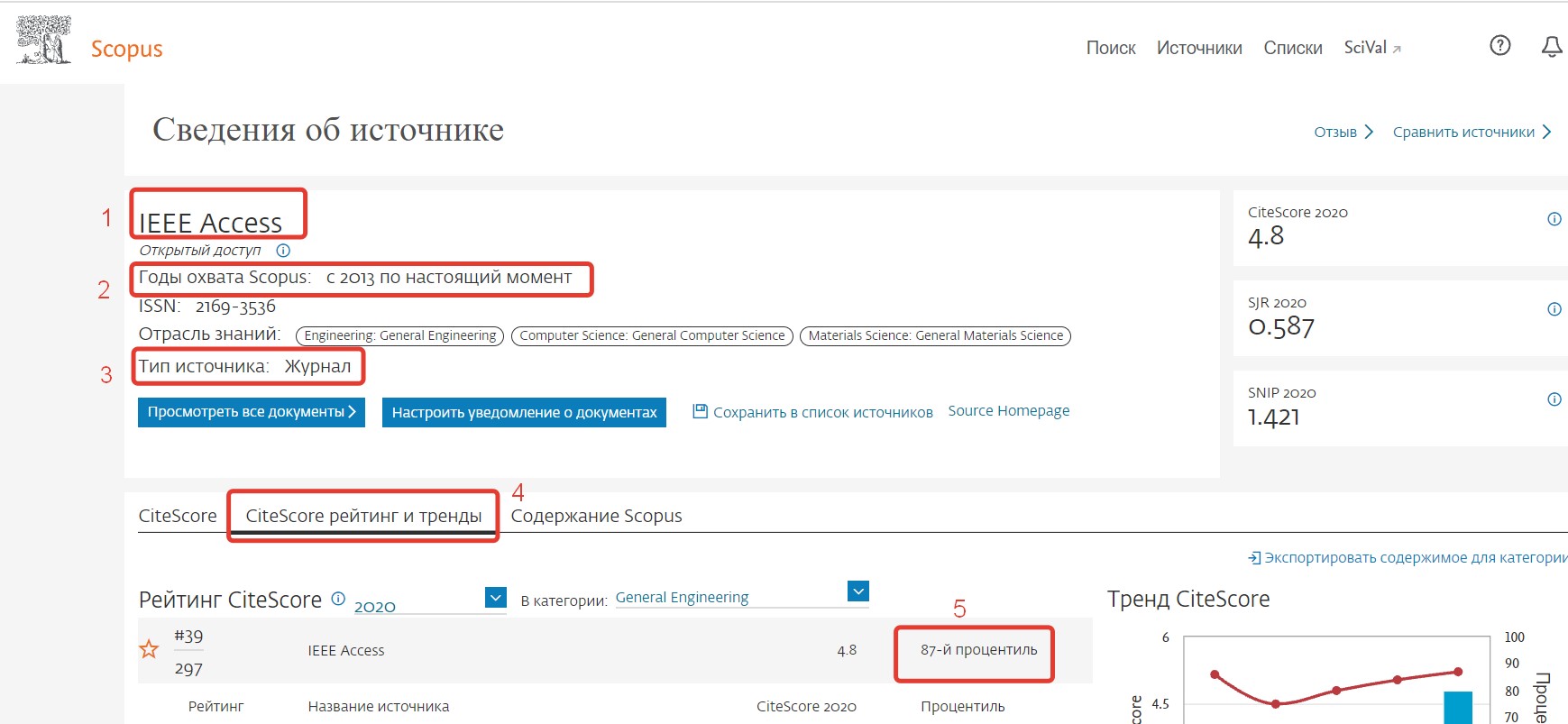This screenshot has width=1568, height=724.
Task: Click the Название источника column header
Action: [379, 707]
